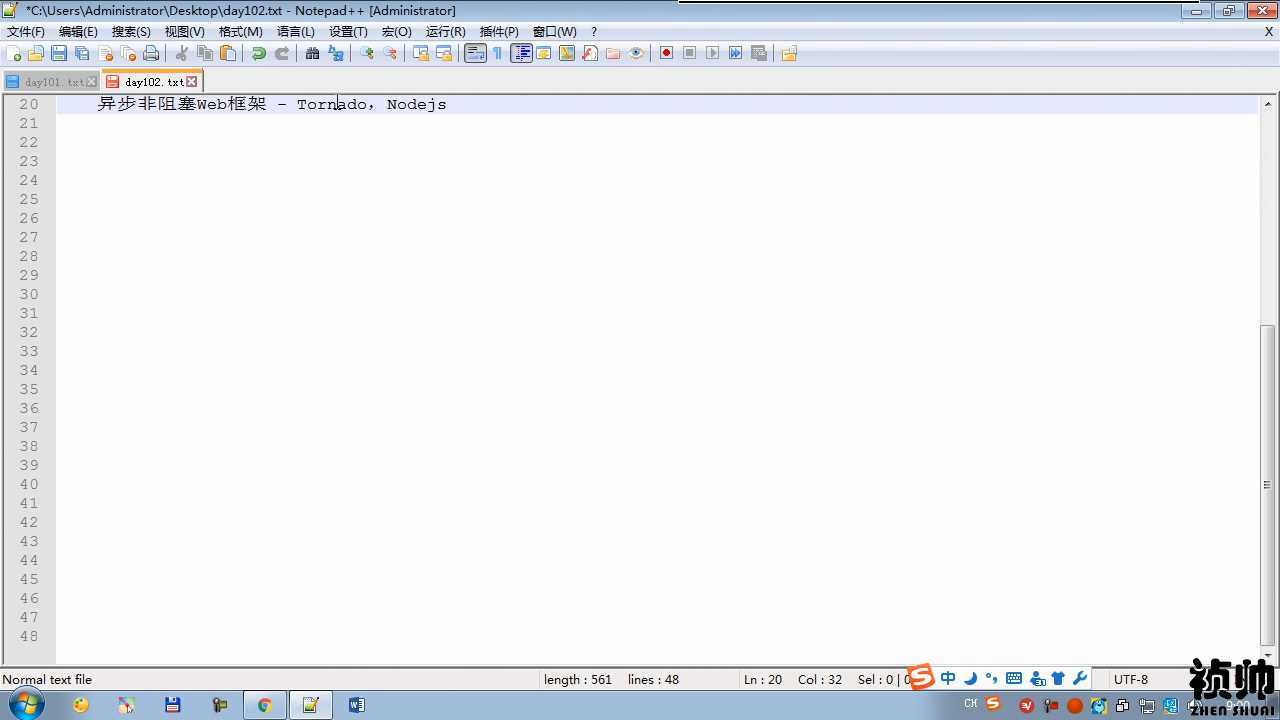
Task: Toggle the indent guide toolbar button
Action: click(x=521, y=53)
